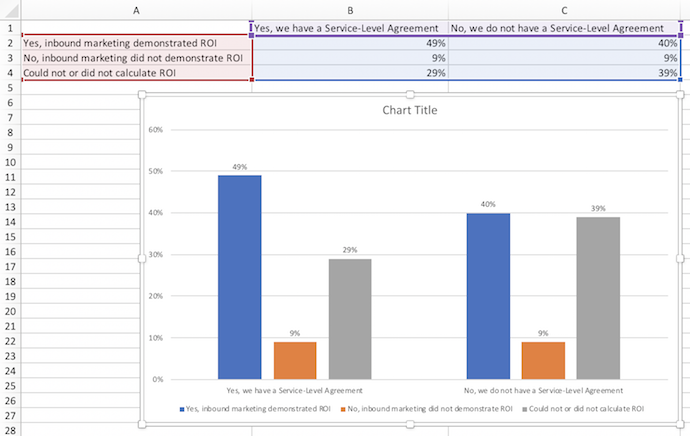The width and height of the screenshot is (690, 436).
Task: Click the select-all corner of the sheet
Action: [x=9, y=10]
